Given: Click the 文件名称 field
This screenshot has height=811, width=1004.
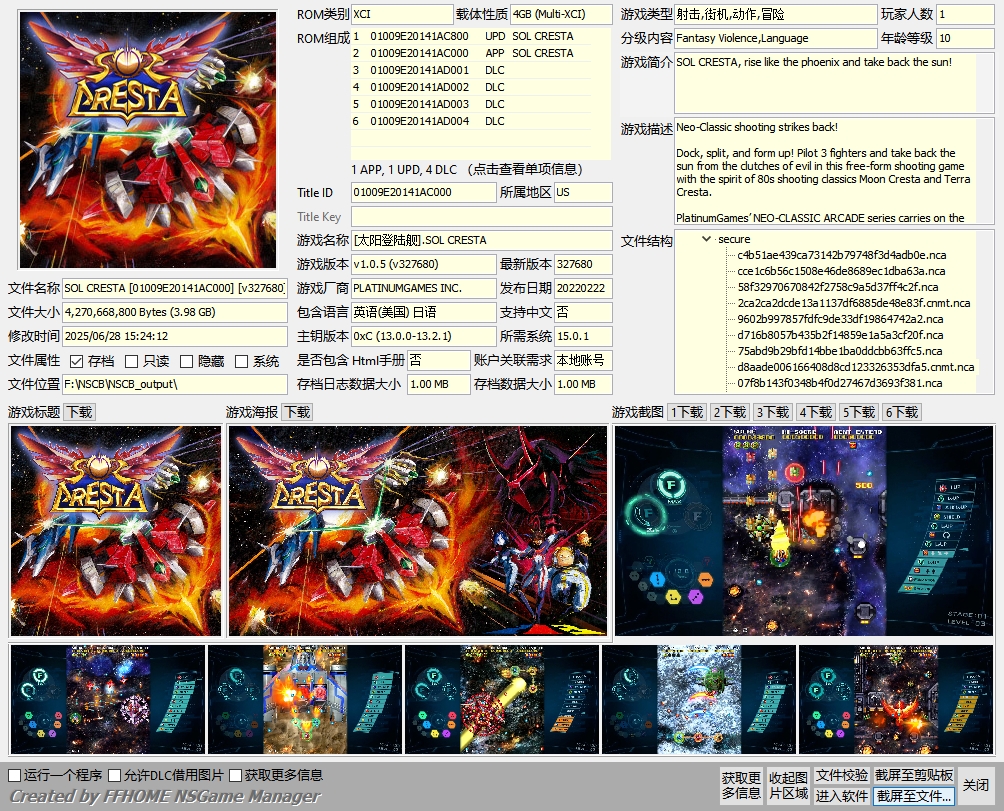Looking at the screenshot, I should point(175,288).
